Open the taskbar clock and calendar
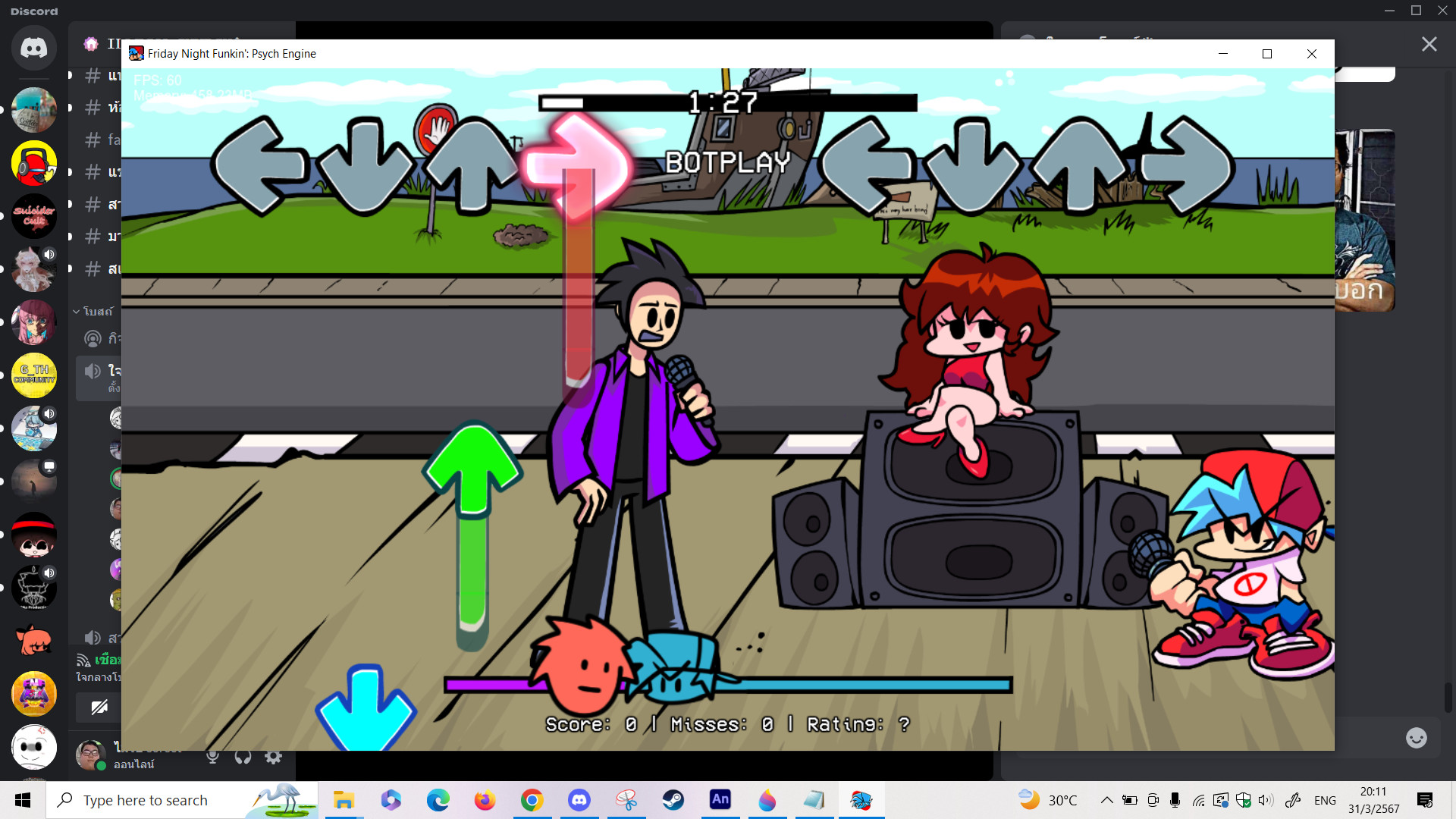 point(1373,800)
